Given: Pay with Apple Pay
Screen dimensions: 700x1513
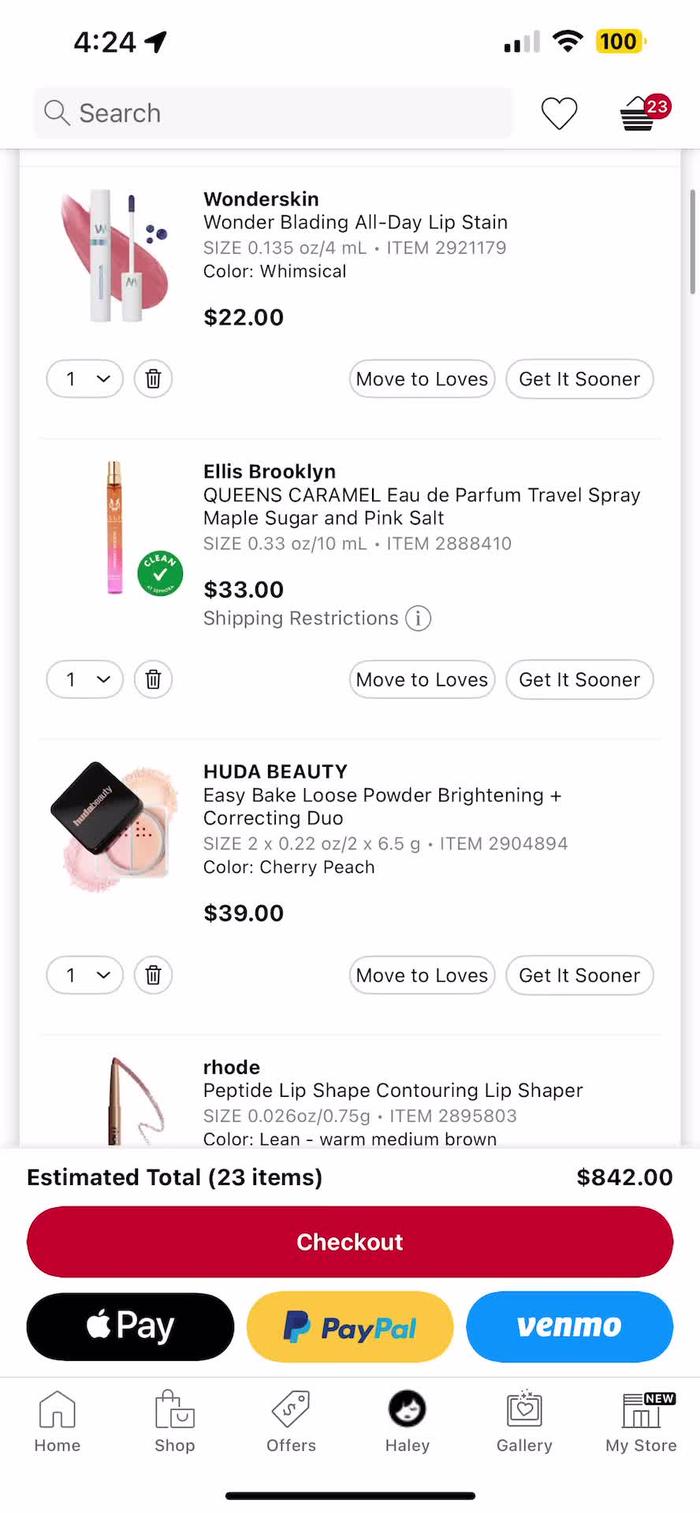Looking at the screenshot, I should pyautogui.click(x=130, y=1327).
